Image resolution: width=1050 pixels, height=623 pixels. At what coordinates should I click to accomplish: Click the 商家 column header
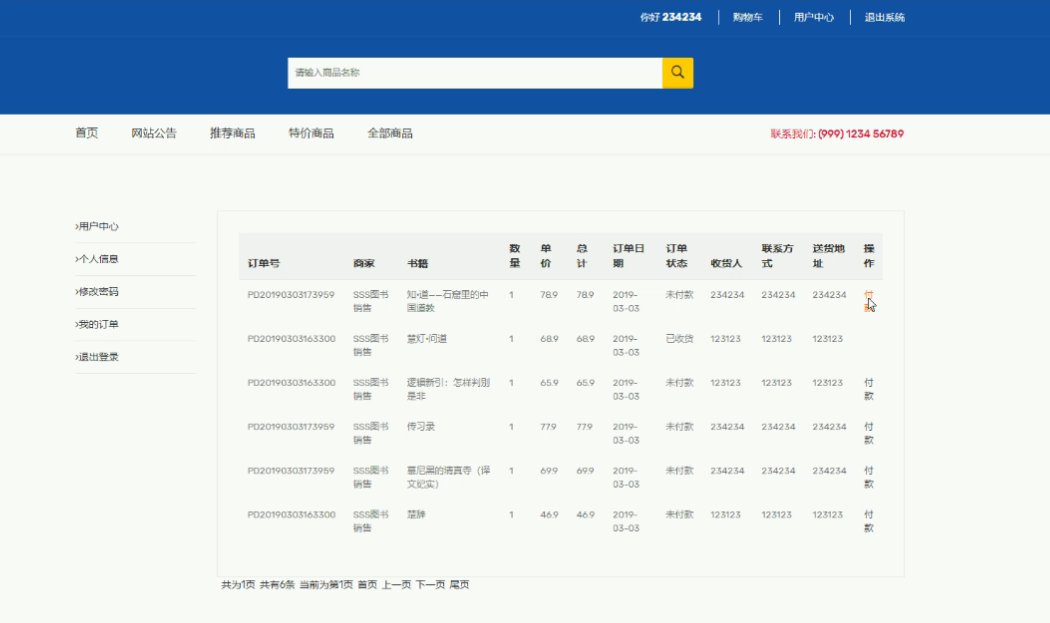tap(364, 263)
